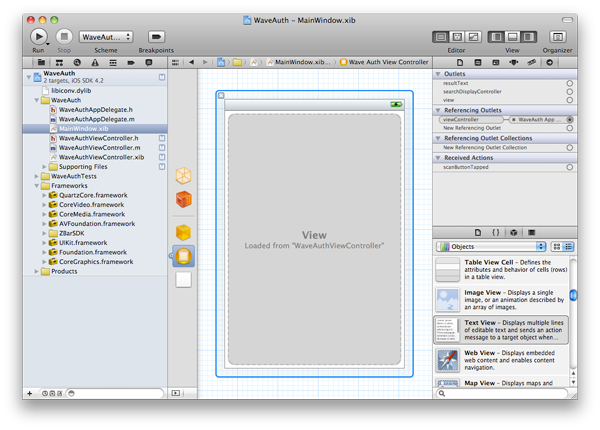Show the Breakpoint navigator
This screenshot has width=600, height=430.
click(131, 62)
